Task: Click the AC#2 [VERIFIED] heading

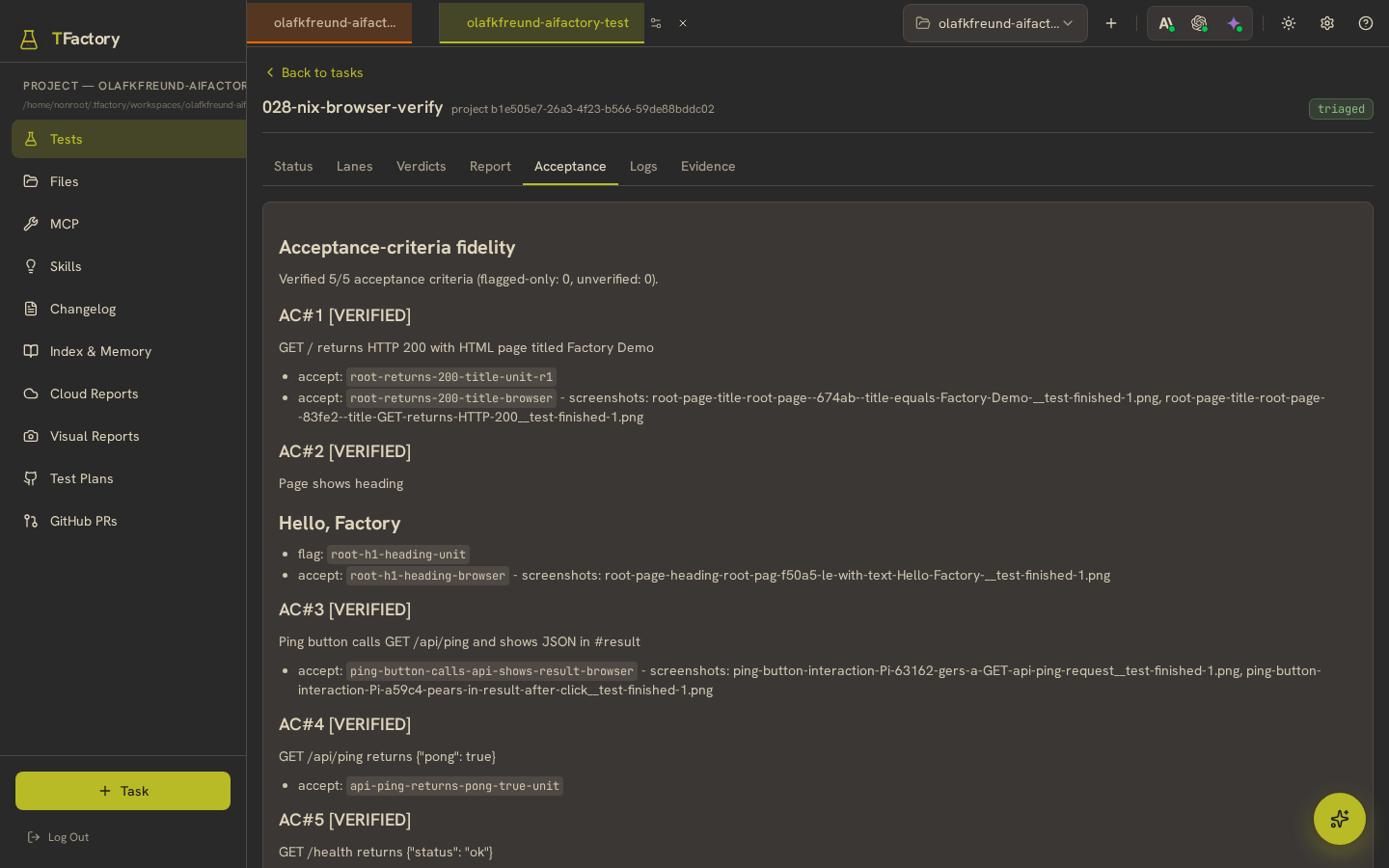Action: coord(344,451)
